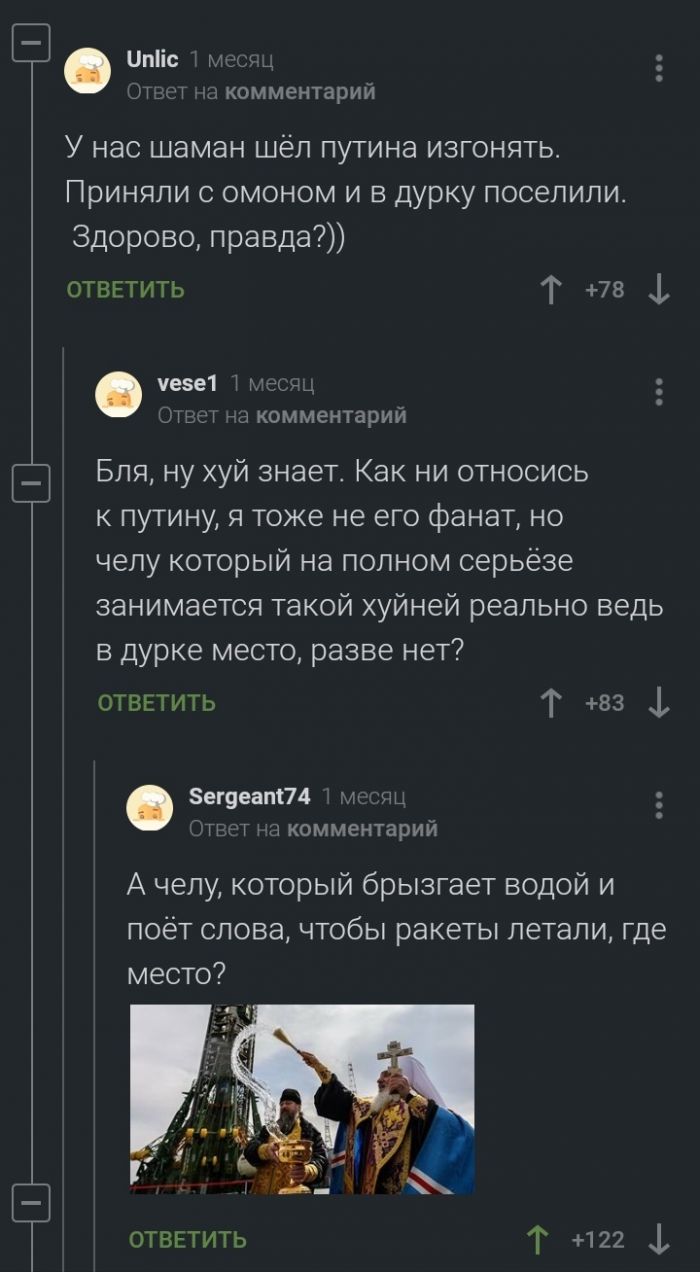
Task: Reply to the Unlic comment
Action: [x=125, y=290]
